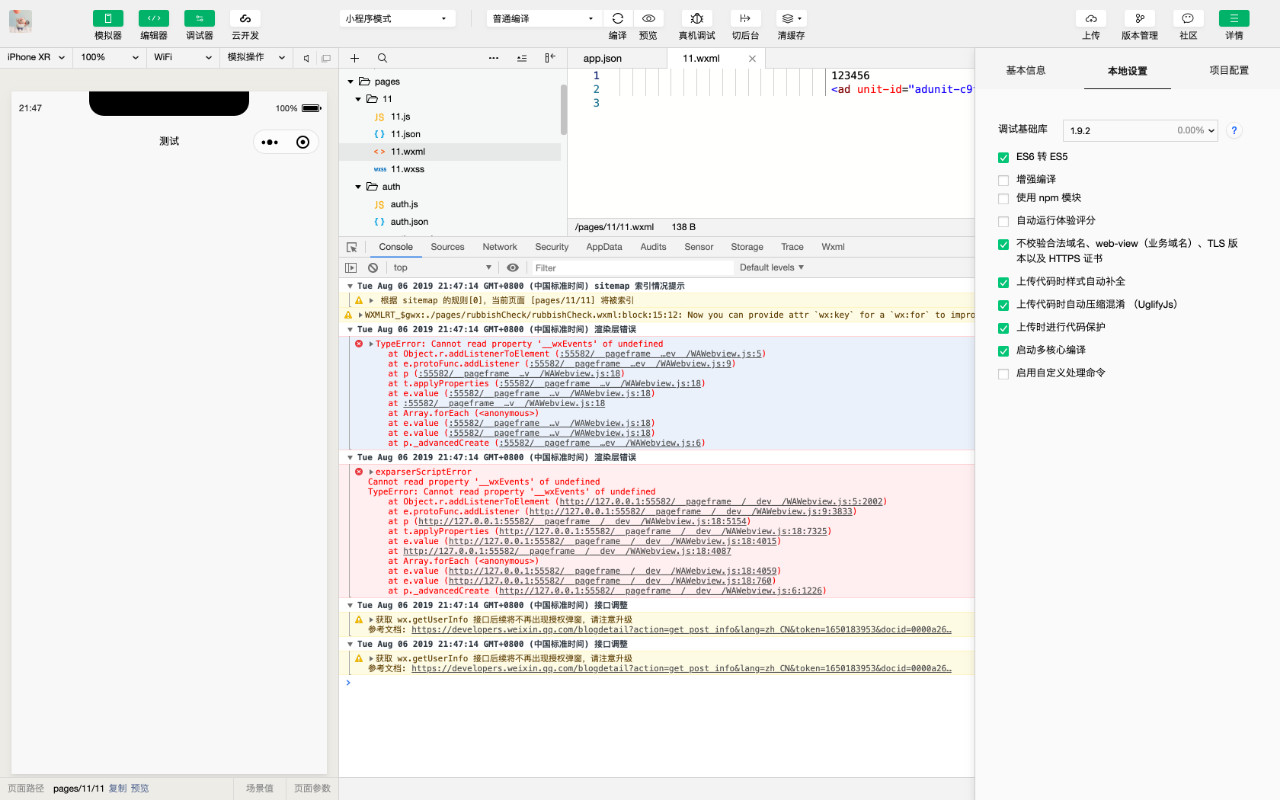
Task: Click the user avatar in the toolbar
Action: click(20, 21)
